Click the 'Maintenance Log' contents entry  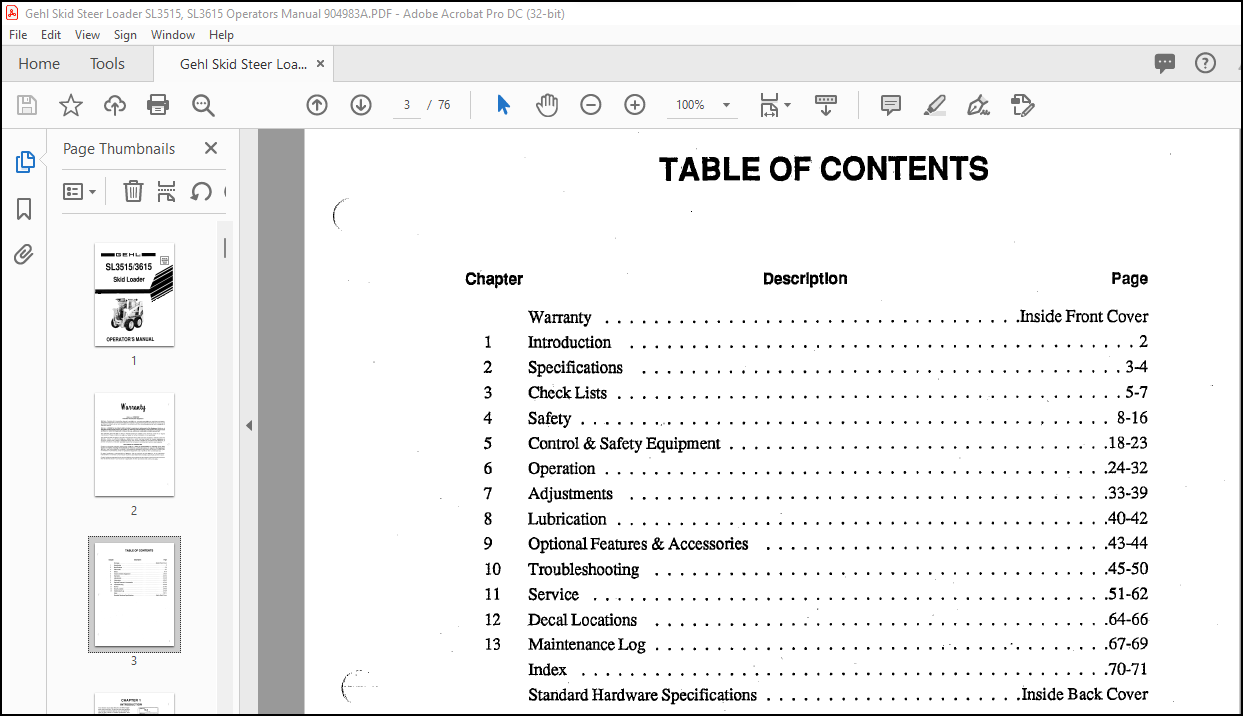pos(586,645)
